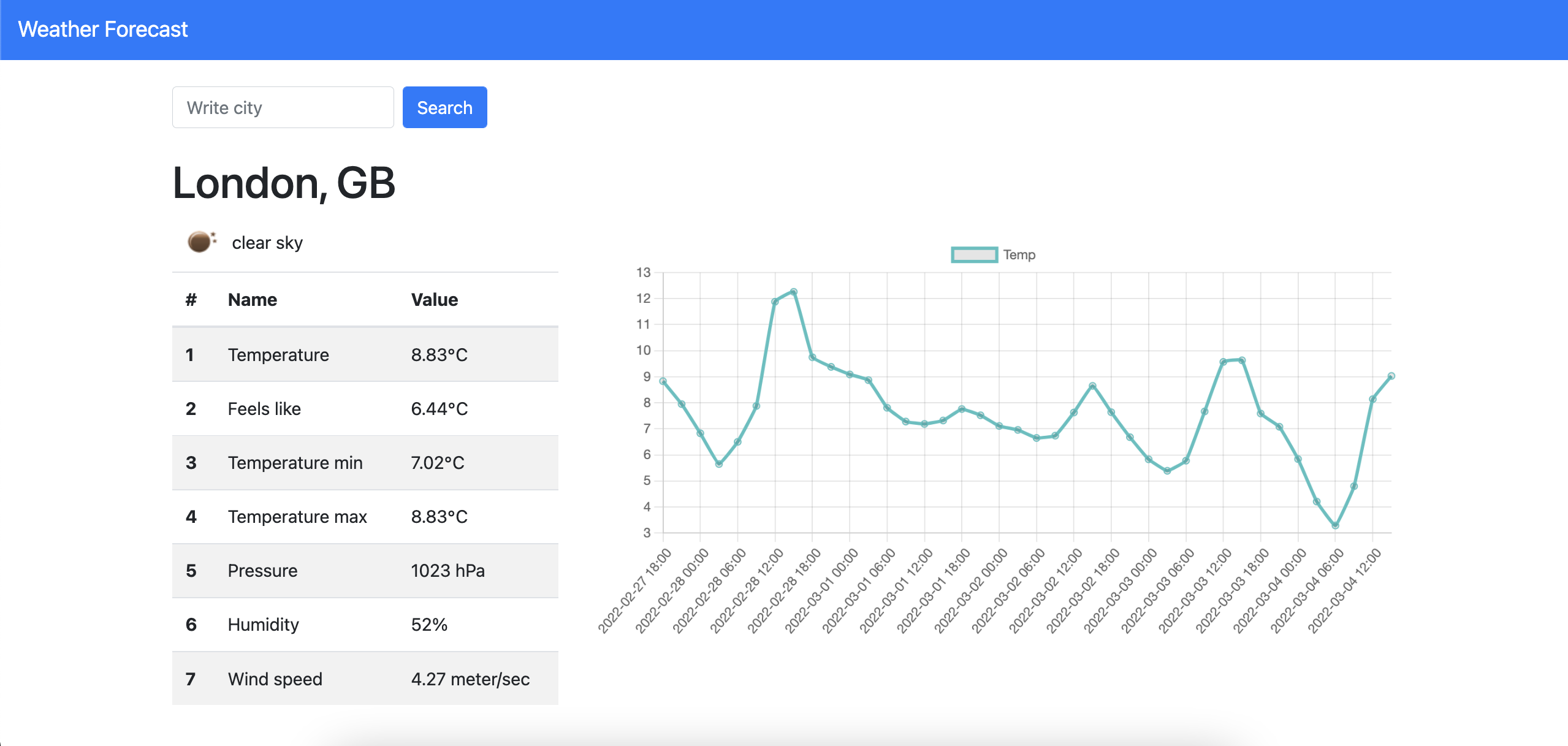Click the London, GB city heading
This screenshot has height=746, width=1568.
pyautogui.click(x=284, y=183)
